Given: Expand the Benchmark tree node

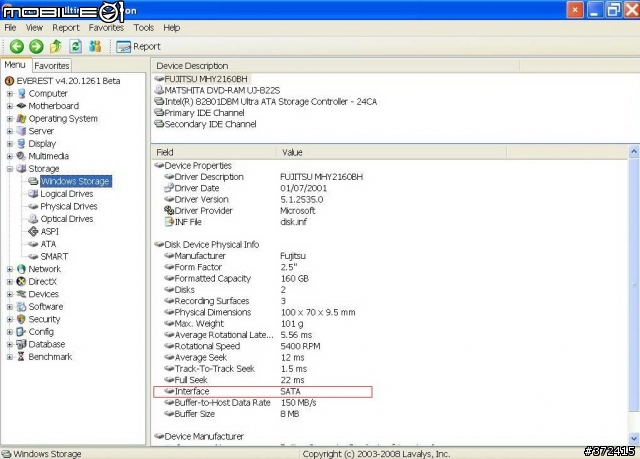Looking at the screenshot, I should click(10, 357).
